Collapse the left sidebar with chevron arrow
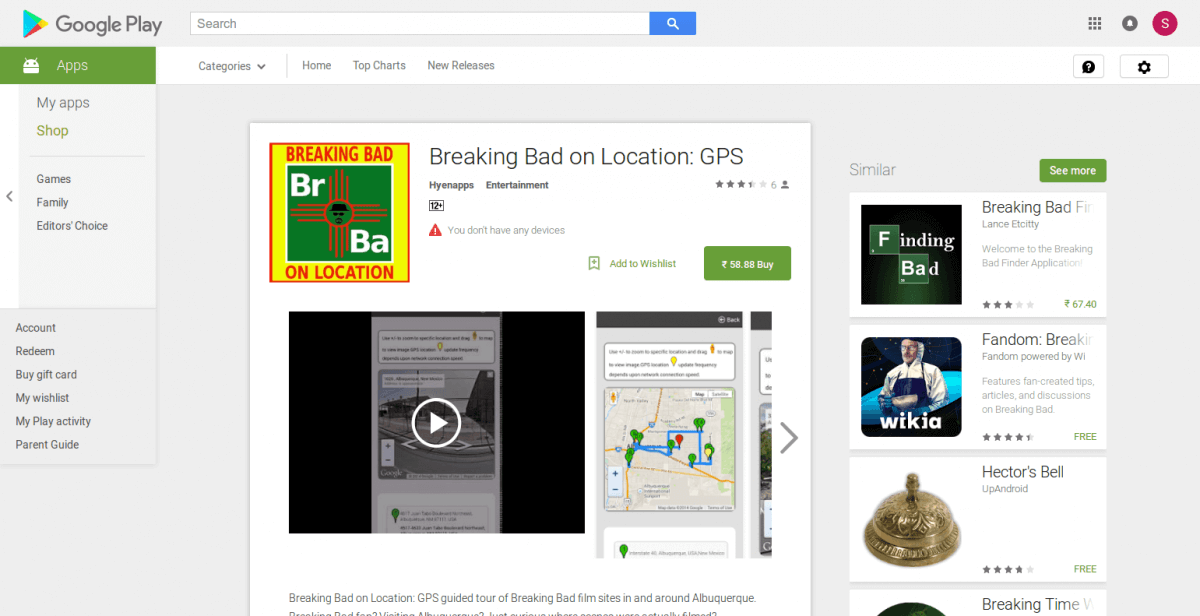This screenshot has height=616, width=1200. tap(9, 196)
